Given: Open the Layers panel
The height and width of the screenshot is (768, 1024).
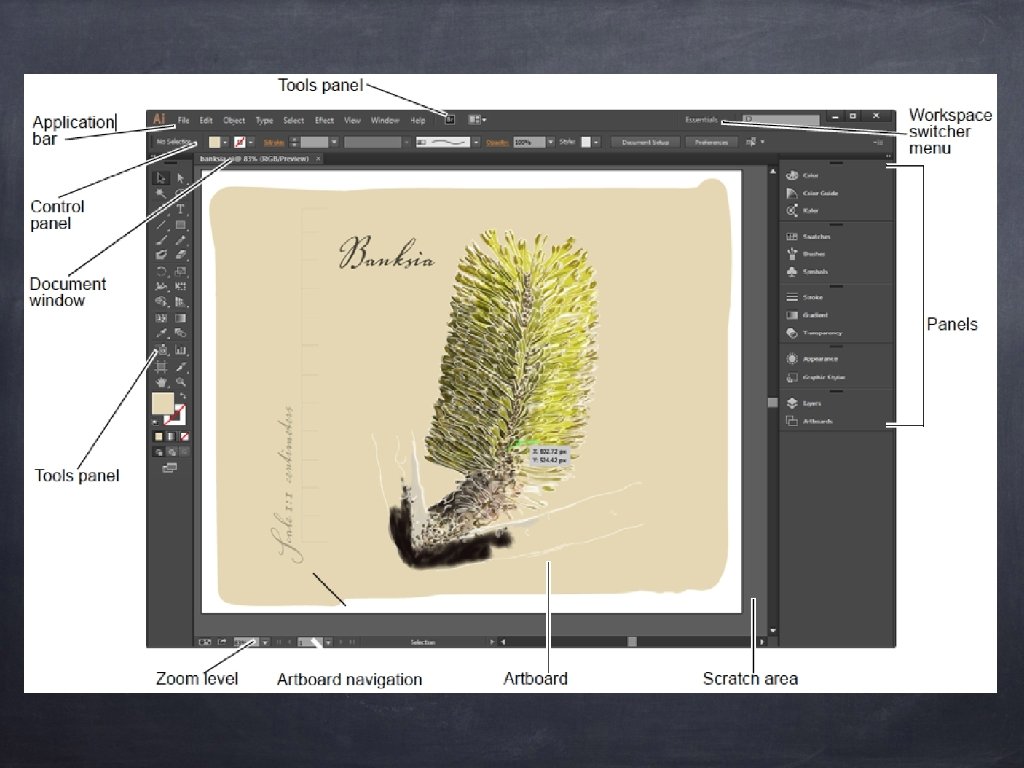Looking at the screenshot, I should (x=812, y=402).
